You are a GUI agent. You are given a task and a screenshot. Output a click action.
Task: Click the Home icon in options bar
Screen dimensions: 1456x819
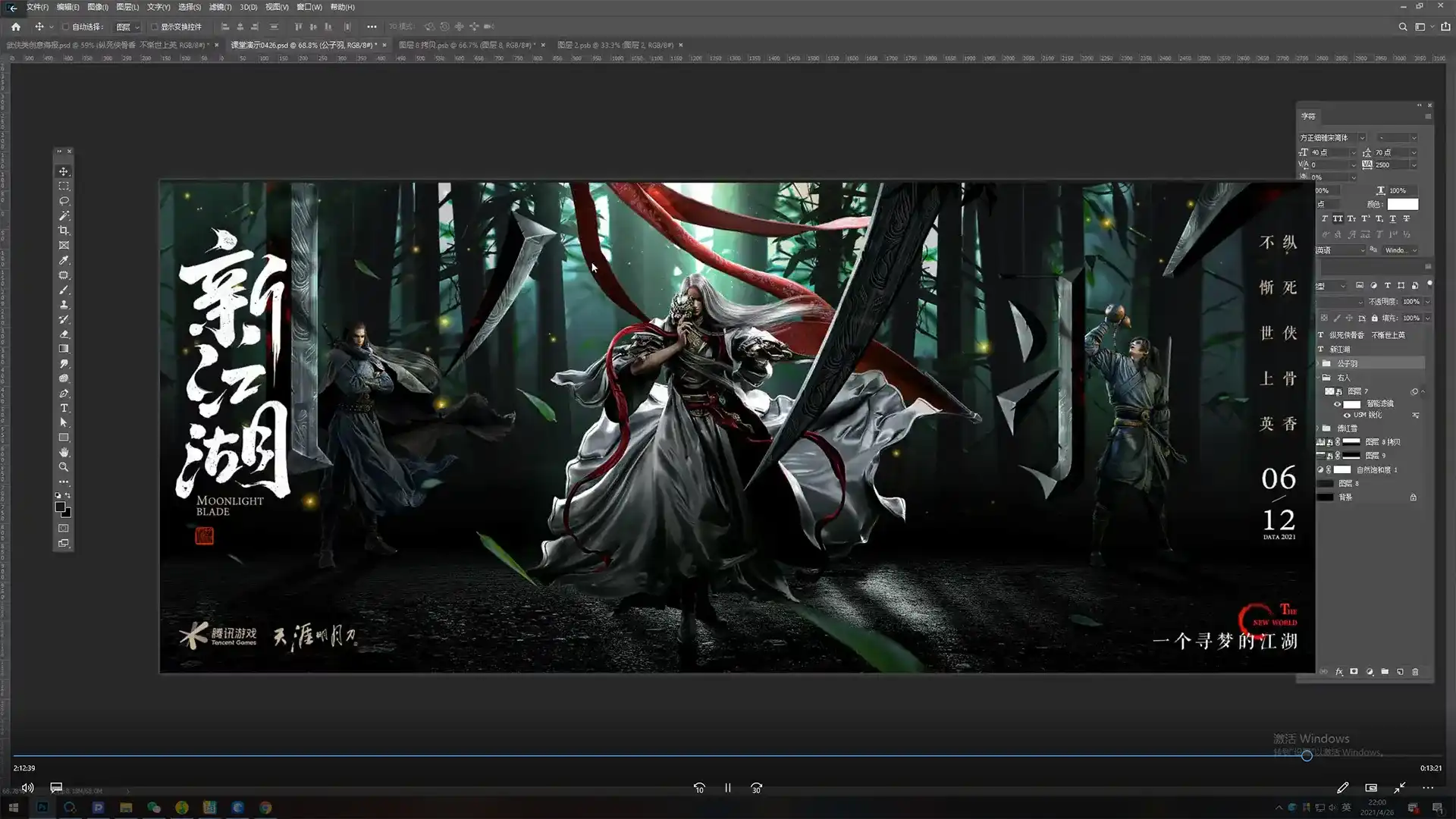coord(16,27)
